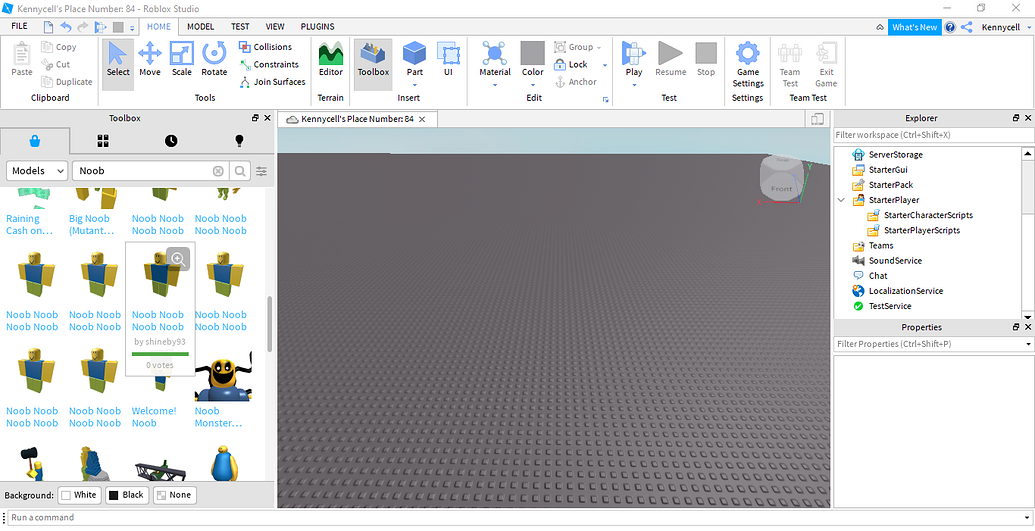Open the Terrain Editor
Image resolution: width=1035 pixels, height=531 pixels.
click(x=331, y=59)
